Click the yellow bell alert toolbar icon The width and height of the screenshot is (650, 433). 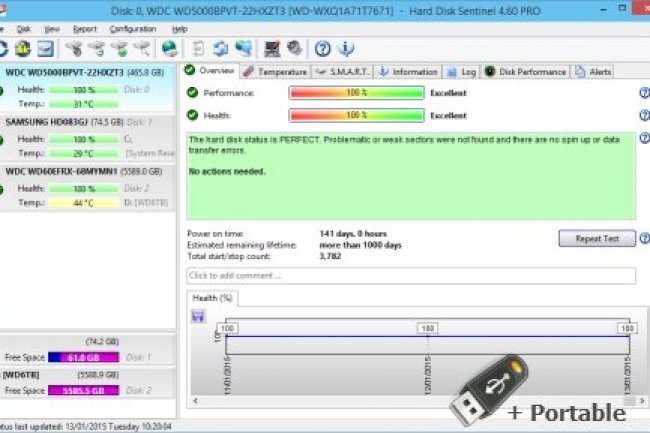(23, 49)
